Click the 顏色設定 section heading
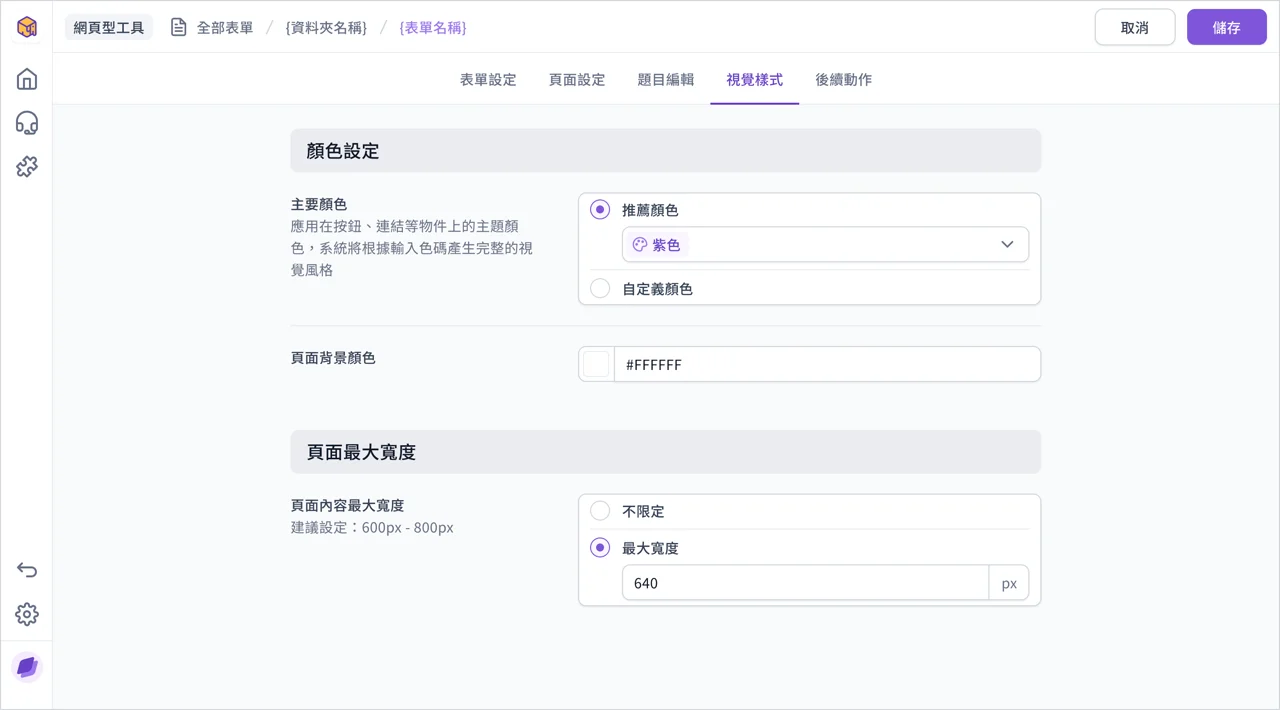1280x710 pixels. [x=343, y=151]
